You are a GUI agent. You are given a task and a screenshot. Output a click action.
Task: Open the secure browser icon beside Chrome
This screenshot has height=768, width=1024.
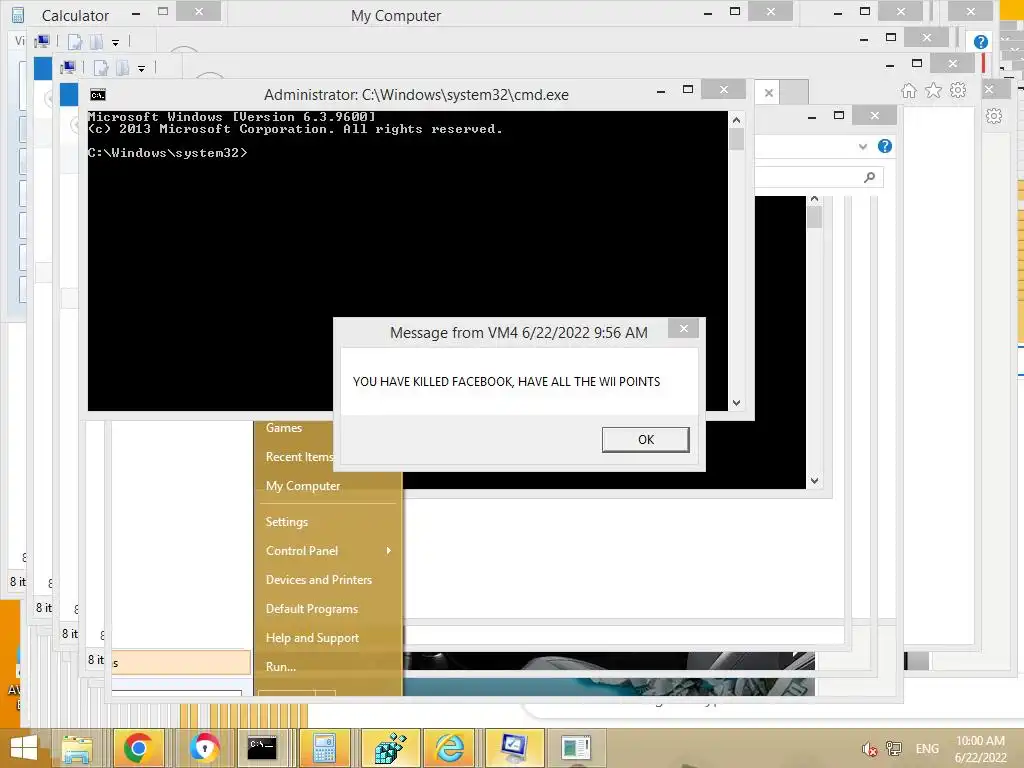pyautogui.click(x=204, y=748)
